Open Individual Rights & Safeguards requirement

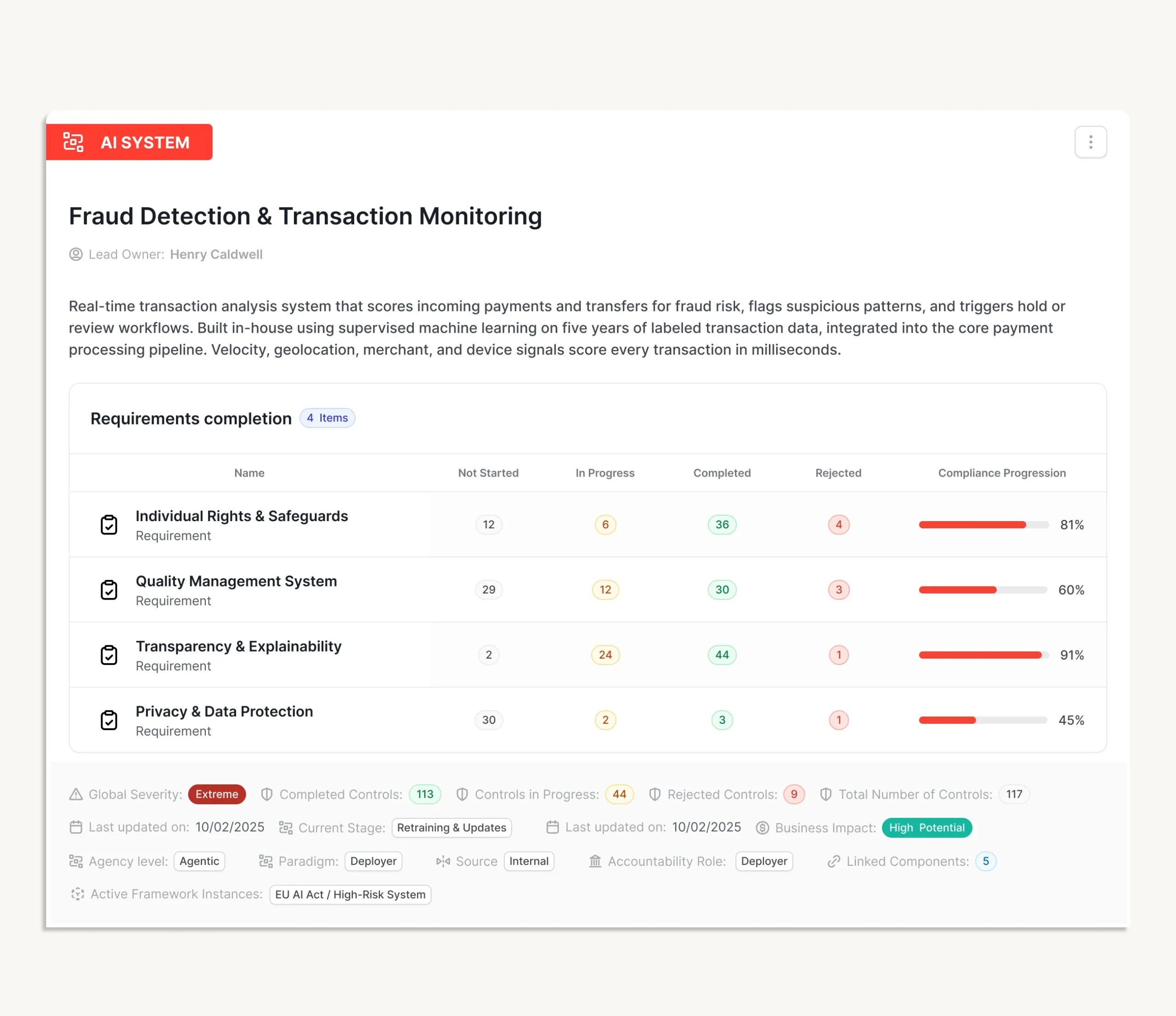tap(242, 516)
